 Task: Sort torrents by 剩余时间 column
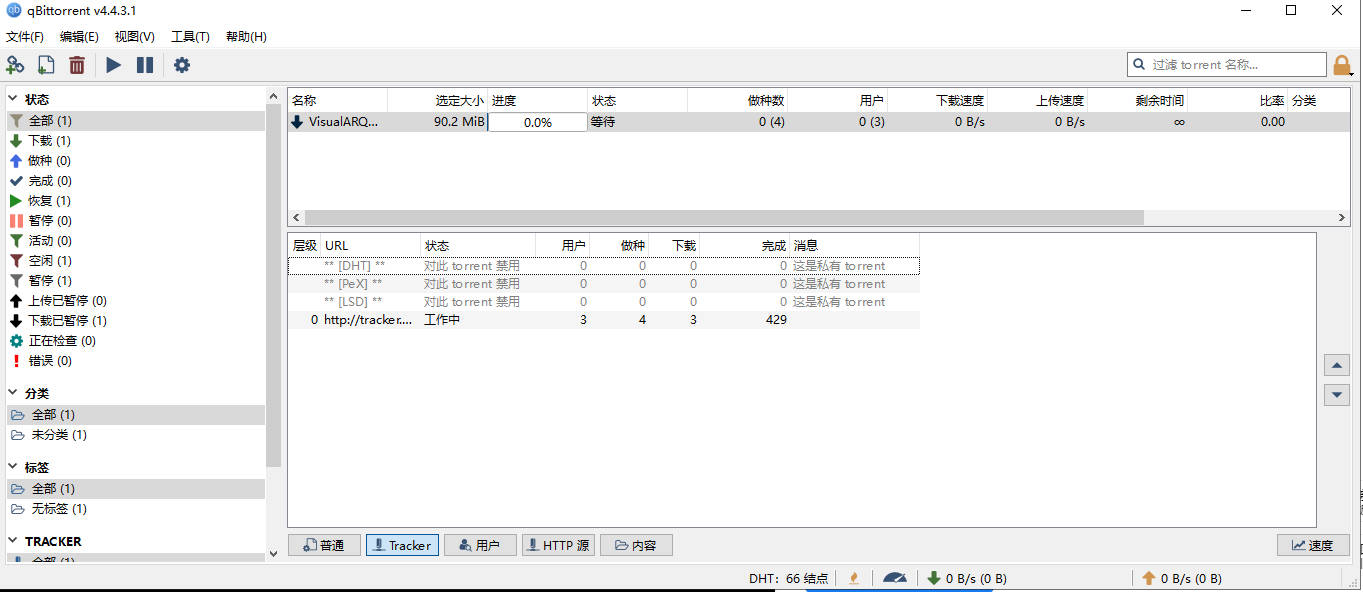point(1137,101)
